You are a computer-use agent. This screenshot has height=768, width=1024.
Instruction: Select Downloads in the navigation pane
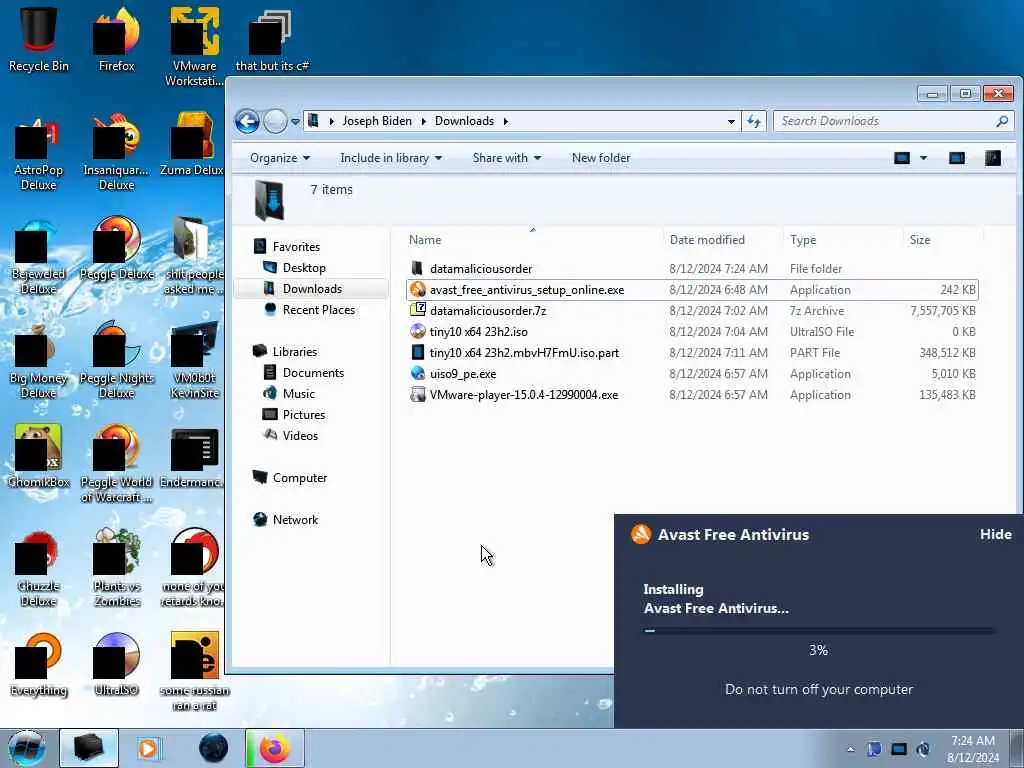point(312,289)
